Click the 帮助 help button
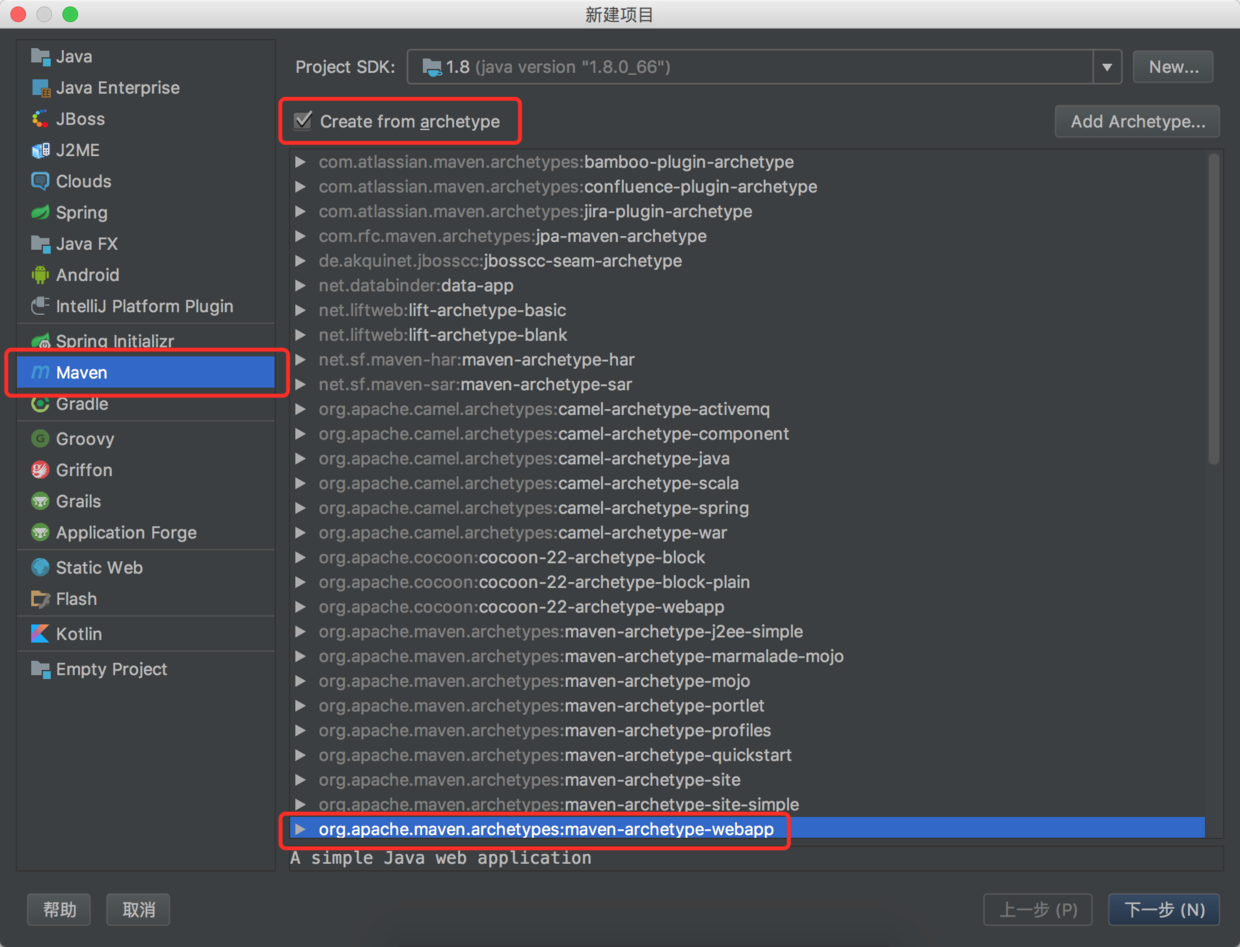The height and width of the screenshot is (947, 1240). pos(59,910)
